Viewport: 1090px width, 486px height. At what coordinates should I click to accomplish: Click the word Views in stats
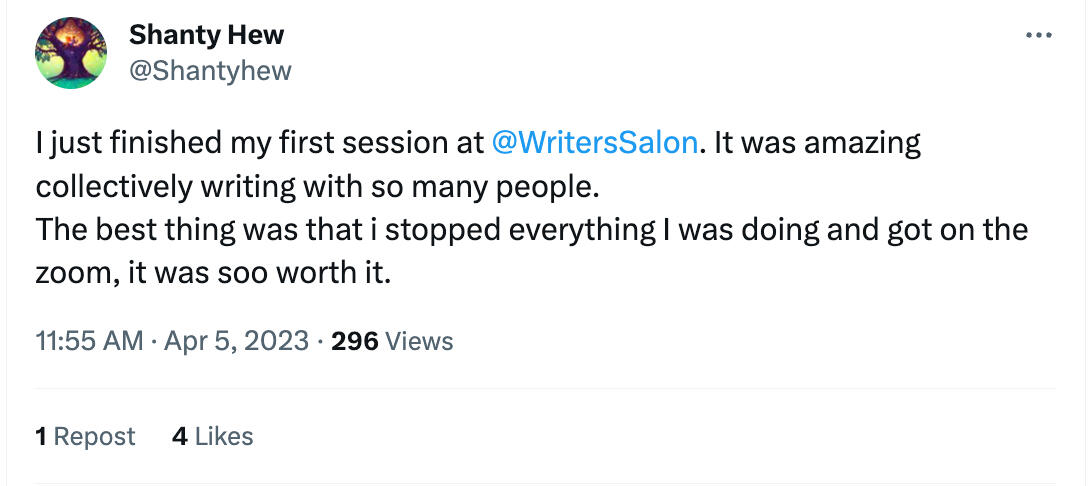click(x=419, y=341)
